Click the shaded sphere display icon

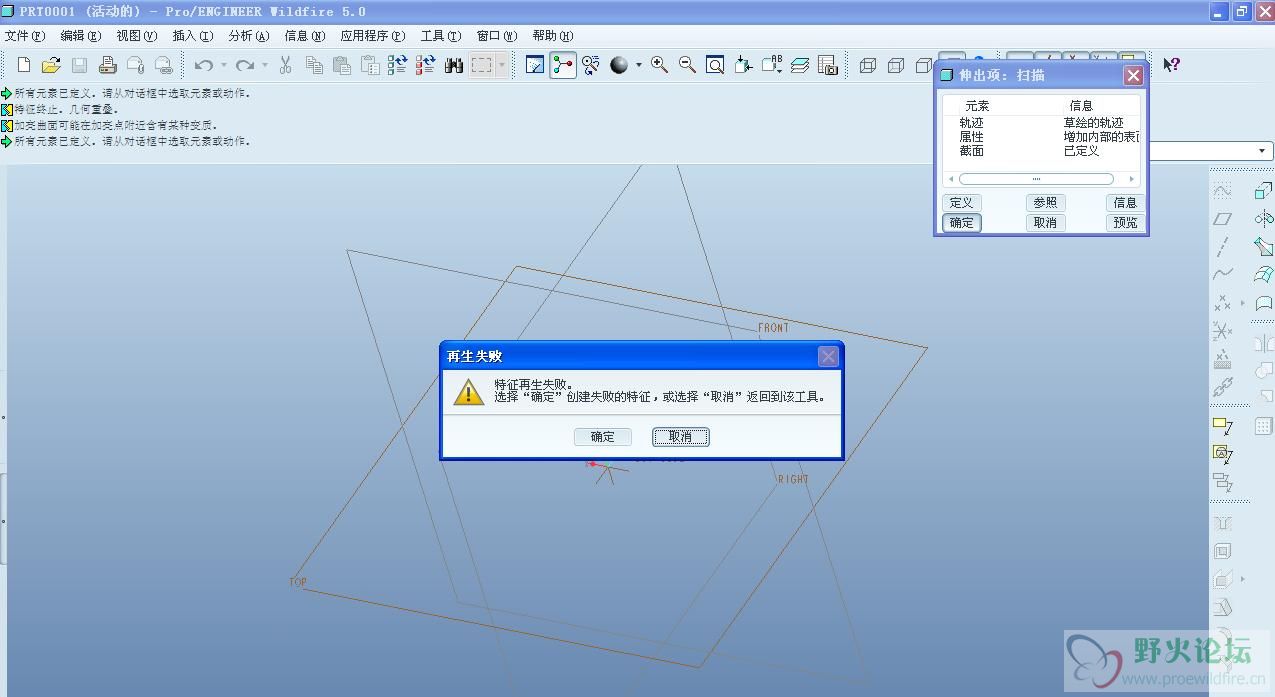[619, 65]
